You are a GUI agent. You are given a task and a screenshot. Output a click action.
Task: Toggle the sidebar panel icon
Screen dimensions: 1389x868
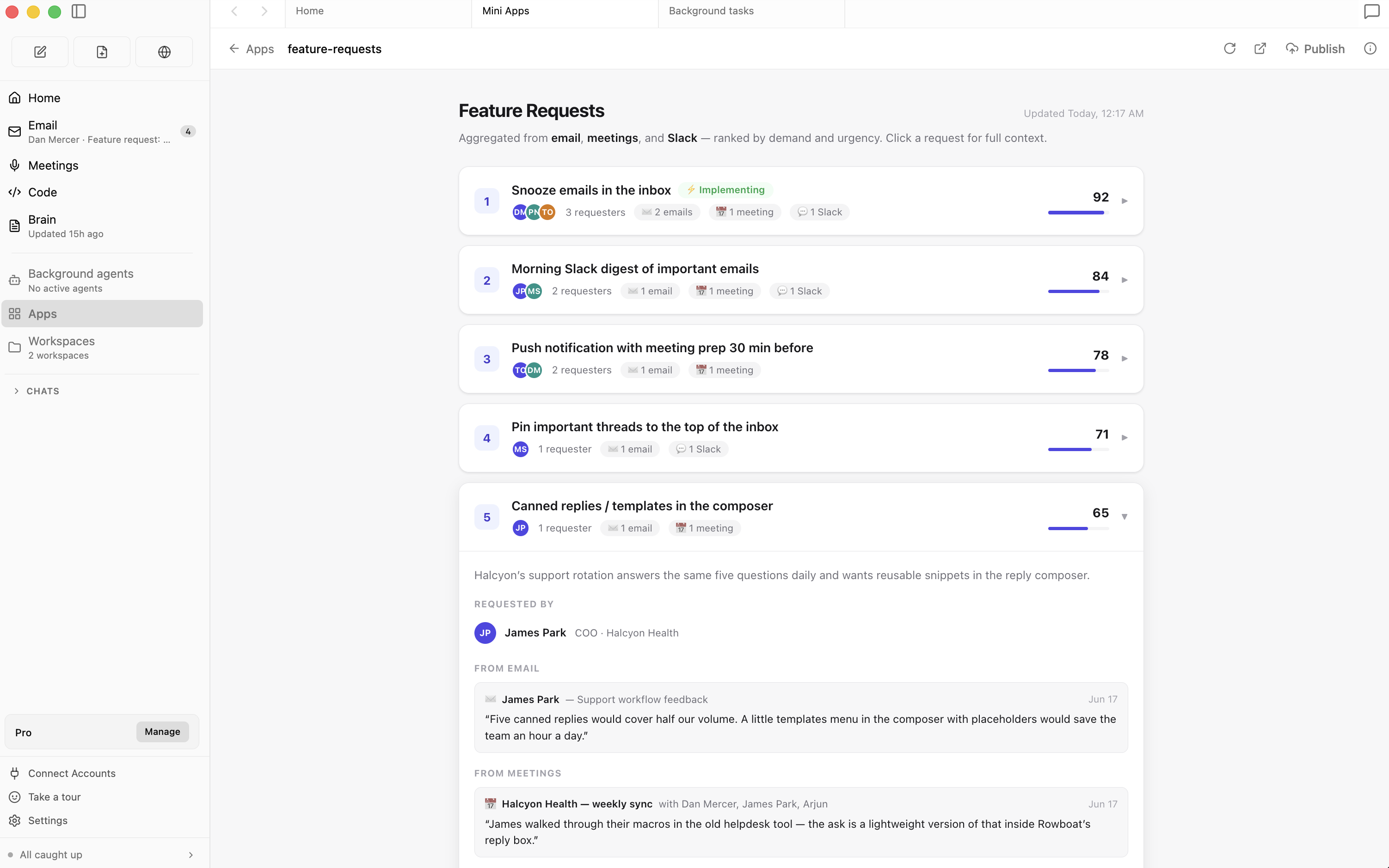tap(79, 12)
